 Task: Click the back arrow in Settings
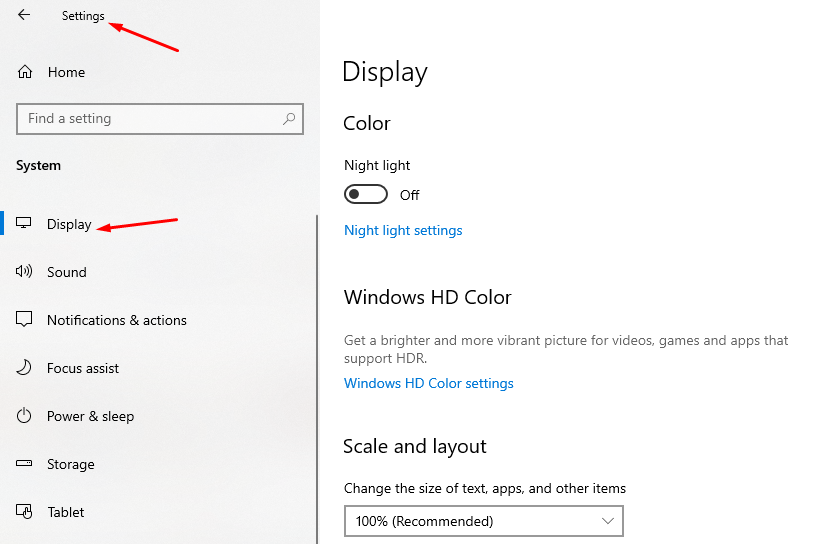coord(24,15)
